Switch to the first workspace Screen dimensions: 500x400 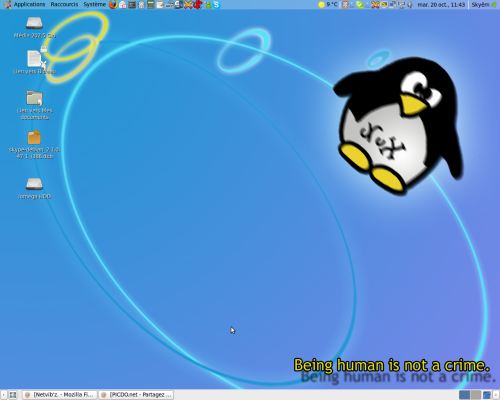click(464, 395)
